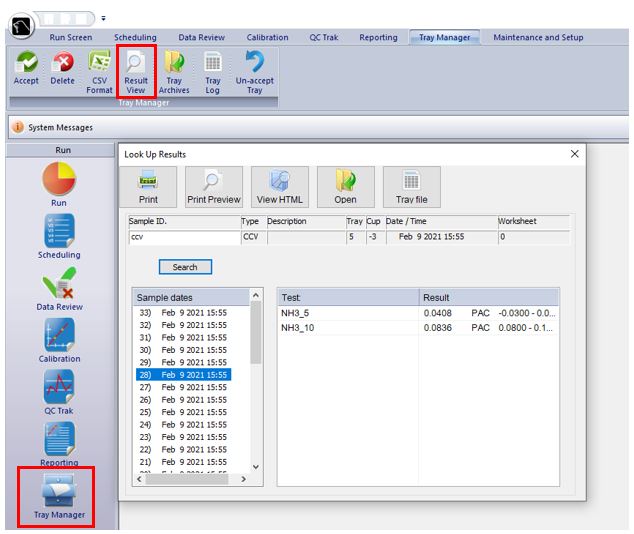The height and width of the screenshot is (534, 634).
Task: Open the Maintenance and Setup tab
Action: (538, 38)
